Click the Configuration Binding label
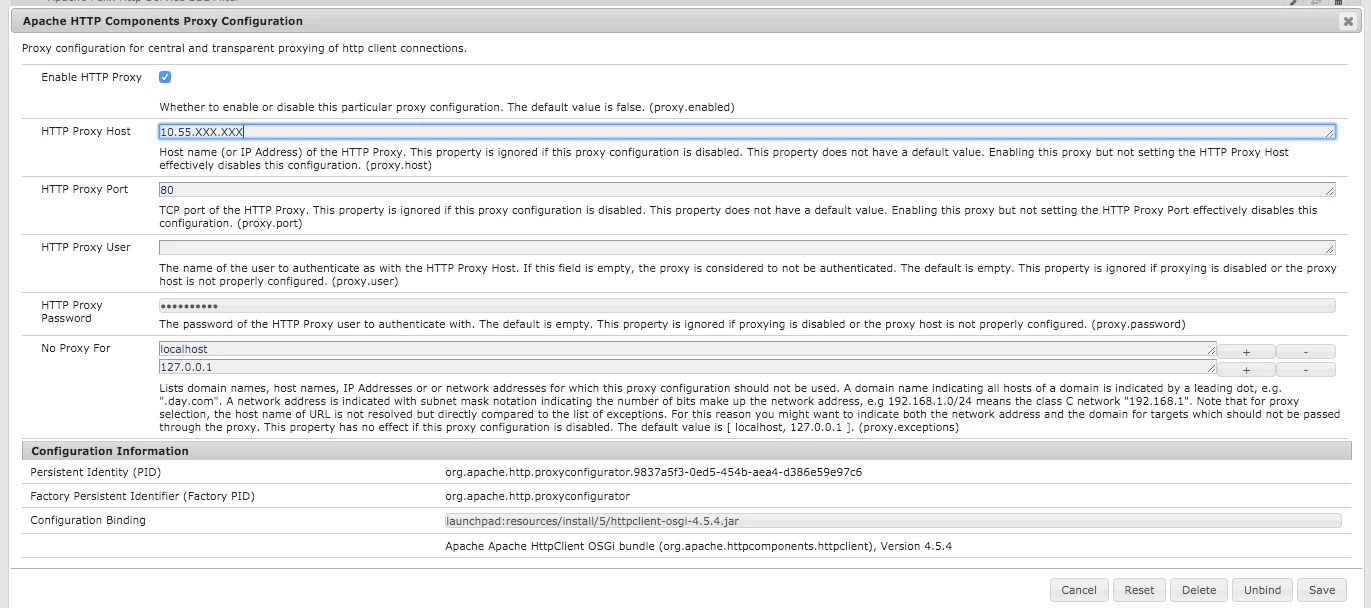The height and width of the screenshot is (608, 1371). pos(88,520)
